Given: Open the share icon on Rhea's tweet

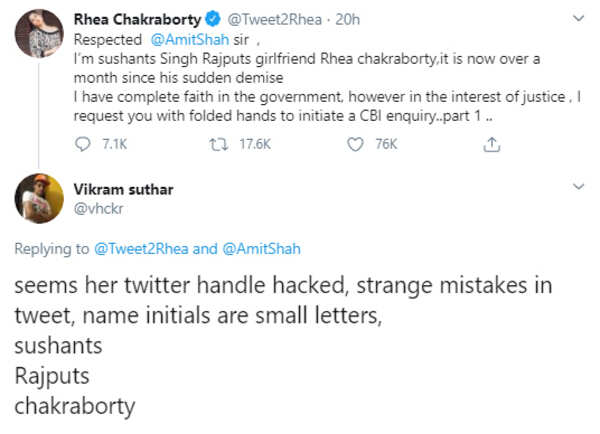Looking at the screenshot, I should 490,144.
